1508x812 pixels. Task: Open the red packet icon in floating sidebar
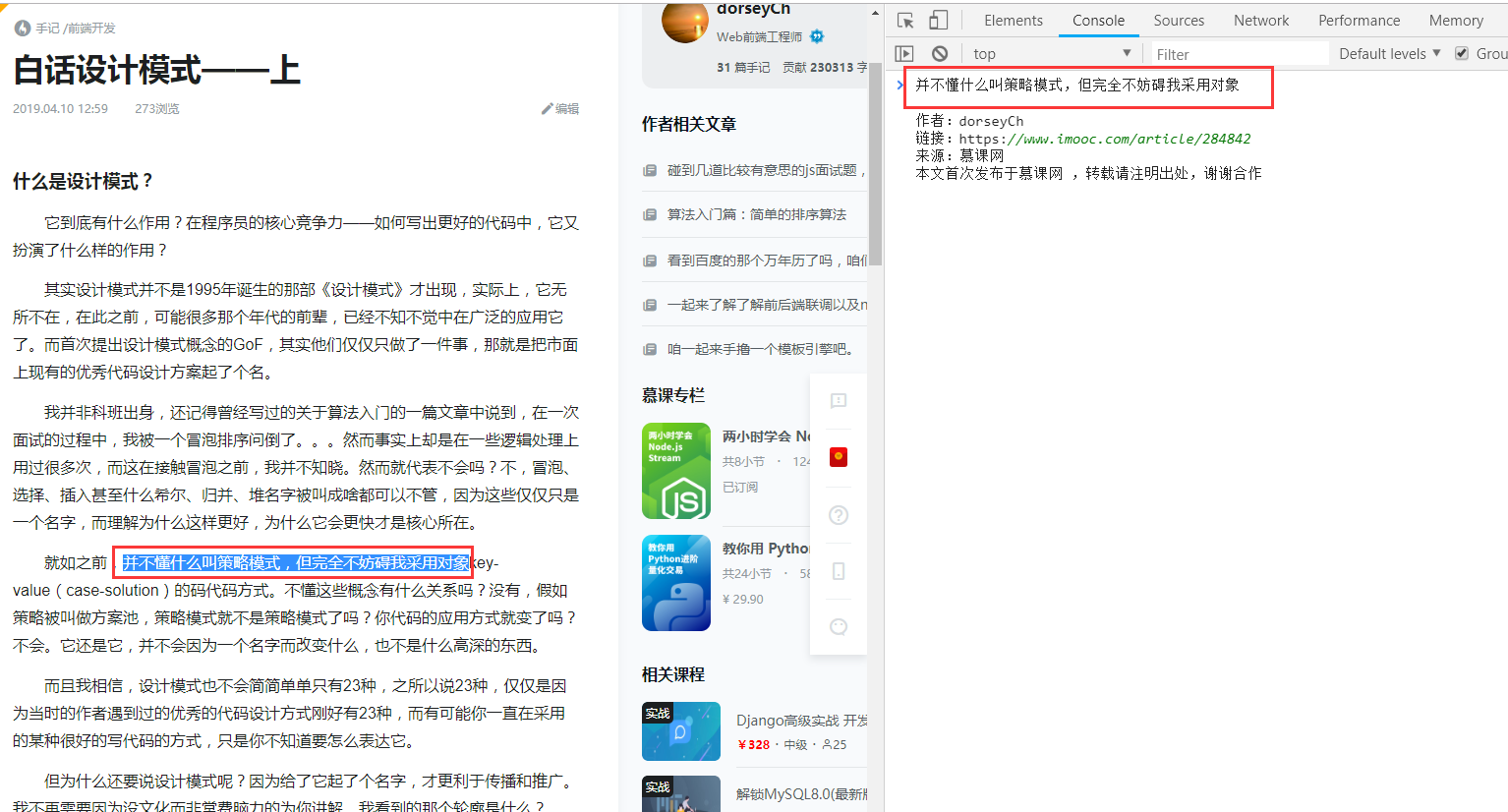[837, 456]
